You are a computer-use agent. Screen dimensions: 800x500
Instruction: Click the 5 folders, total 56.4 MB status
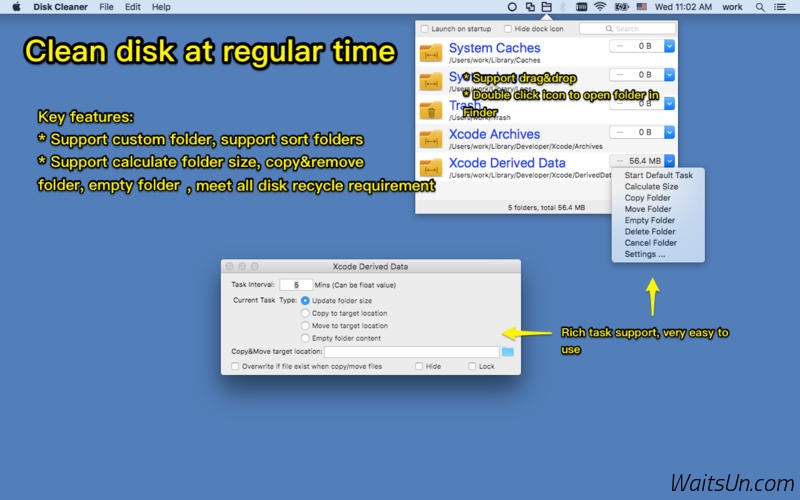pyautogui.click(x=546, y=208)
